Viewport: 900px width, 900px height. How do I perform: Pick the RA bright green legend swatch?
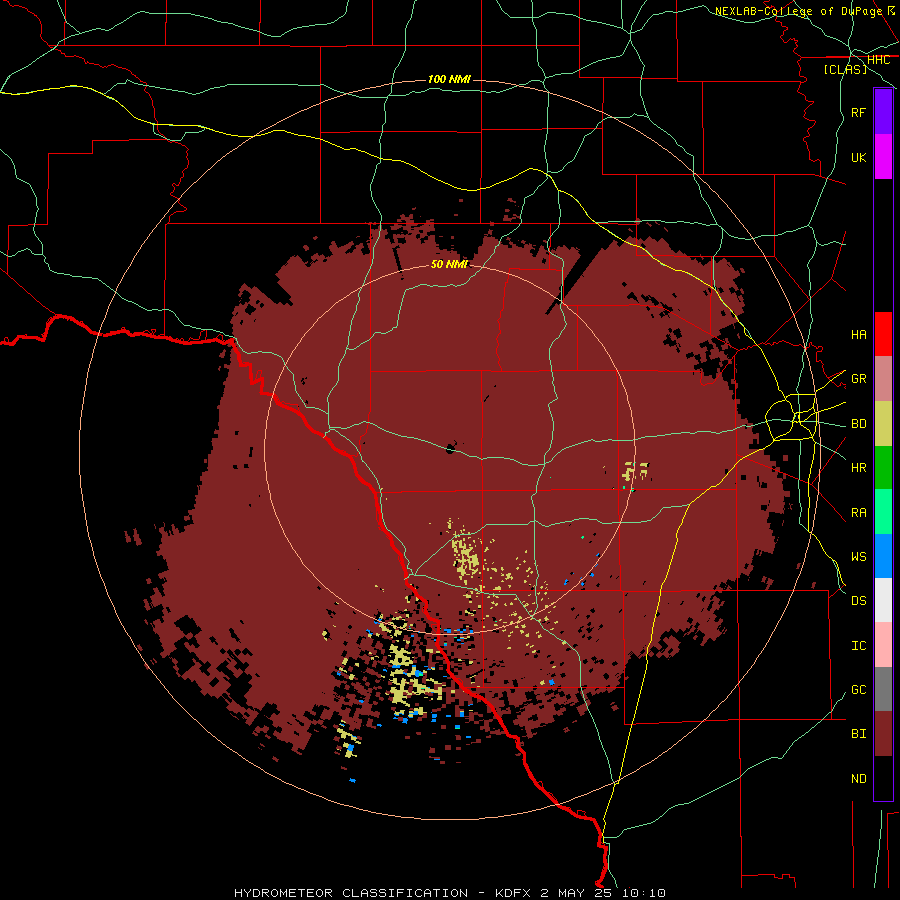click(x=883, y=512)
